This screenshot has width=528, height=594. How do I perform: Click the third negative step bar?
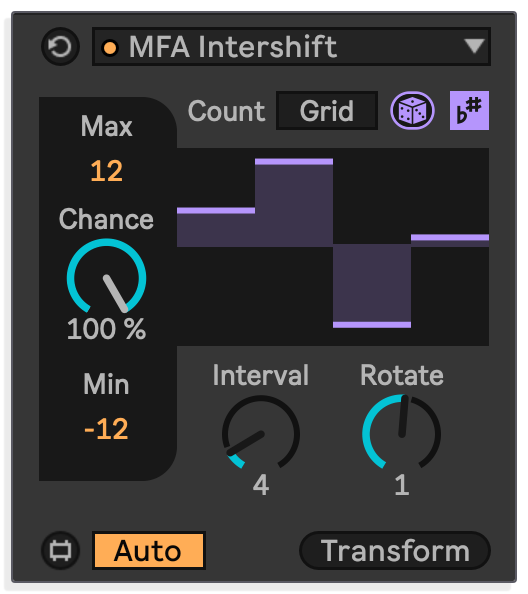(x=372, y=286)
